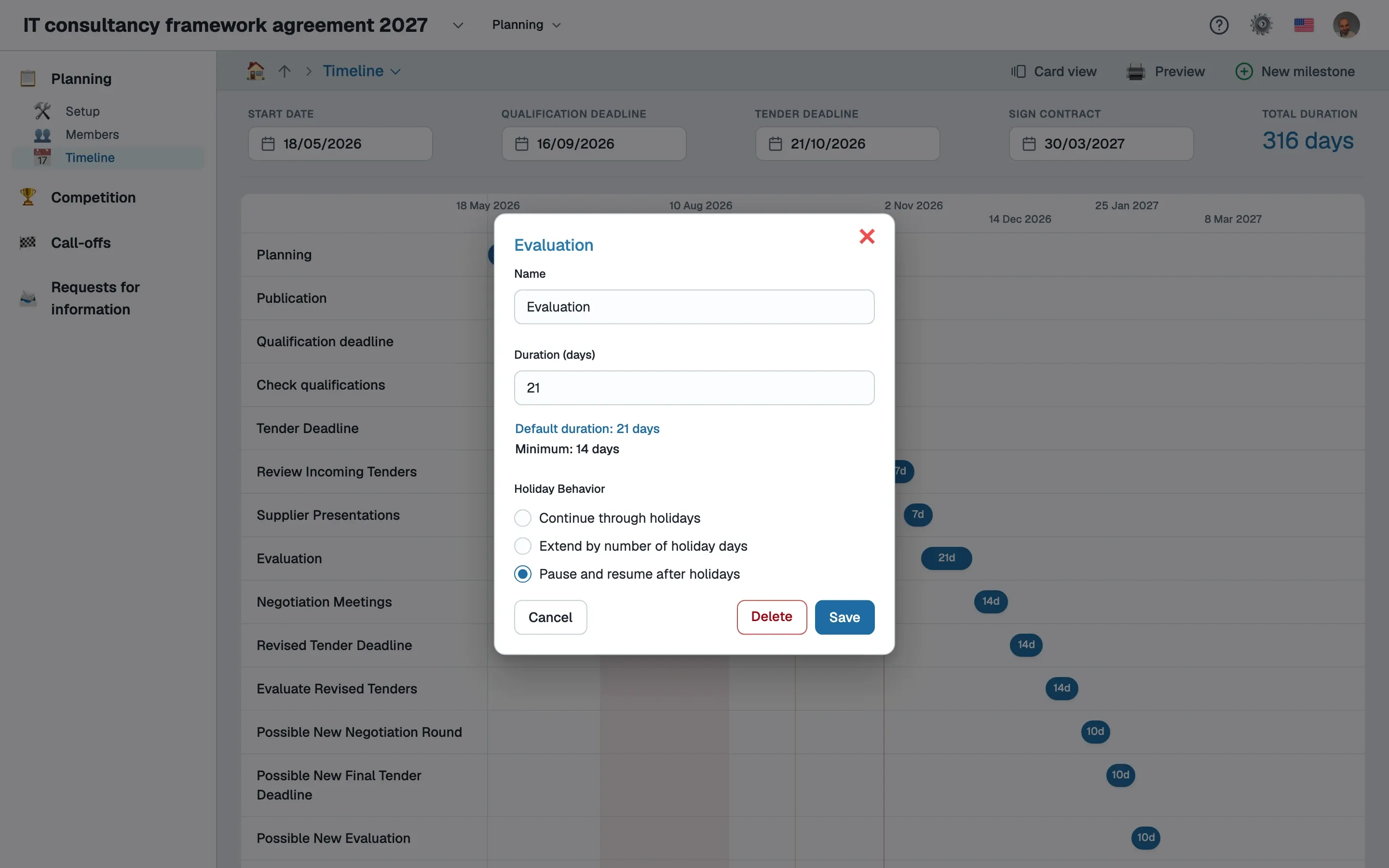
Task: Open user profile avatar
Action: 1346,25
